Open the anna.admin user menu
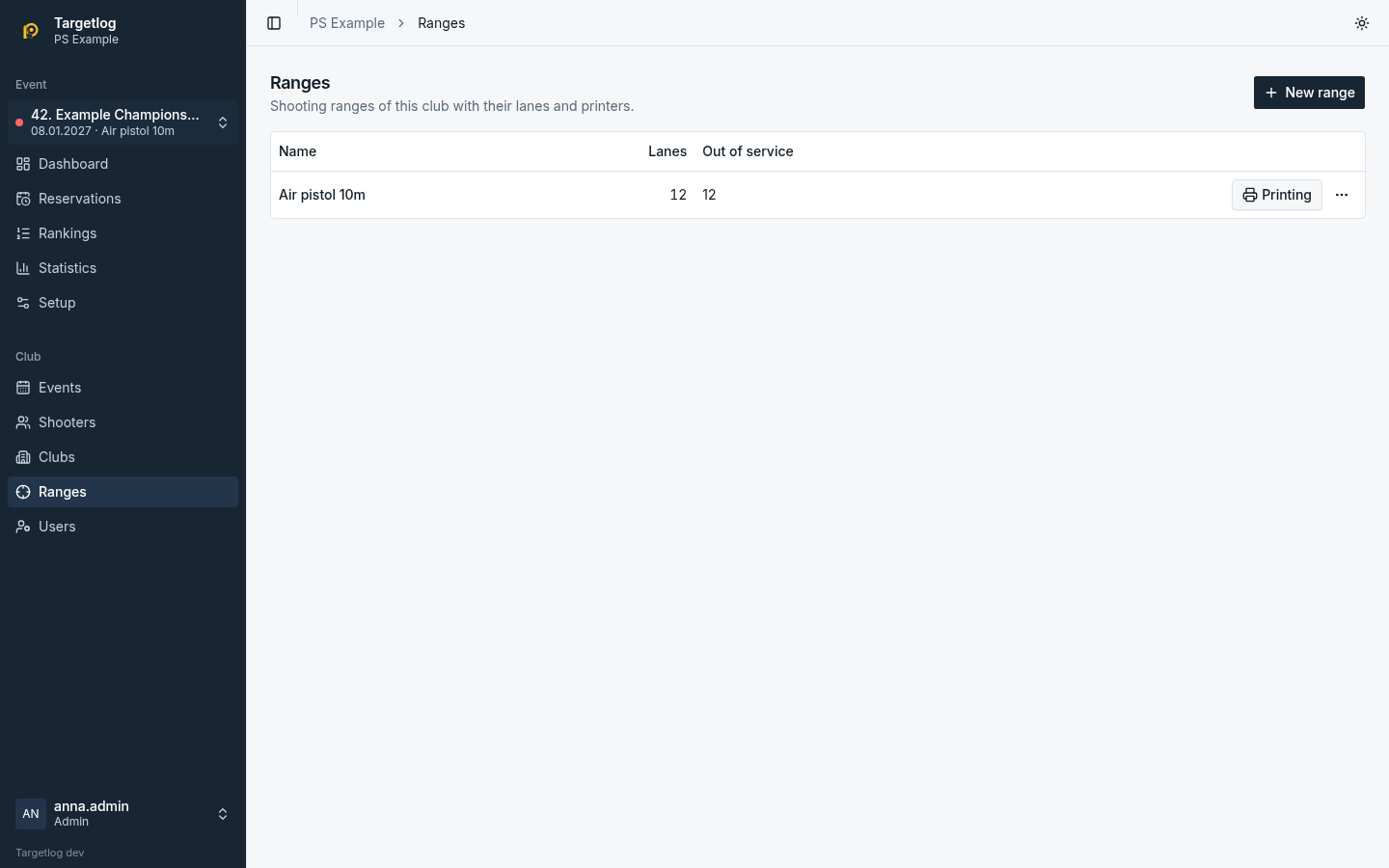The image size is (1389, 868). 123,814
